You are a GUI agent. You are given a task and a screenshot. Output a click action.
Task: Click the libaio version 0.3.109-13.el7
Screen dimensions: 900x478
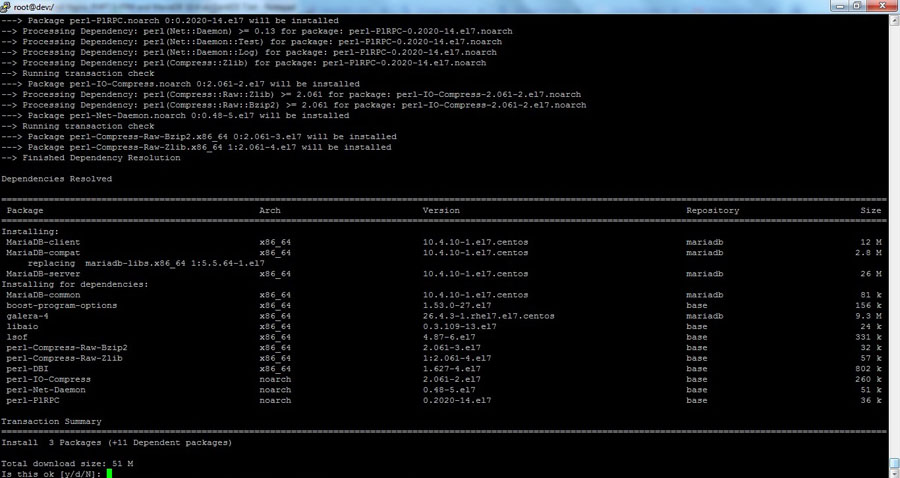[460, 327]
